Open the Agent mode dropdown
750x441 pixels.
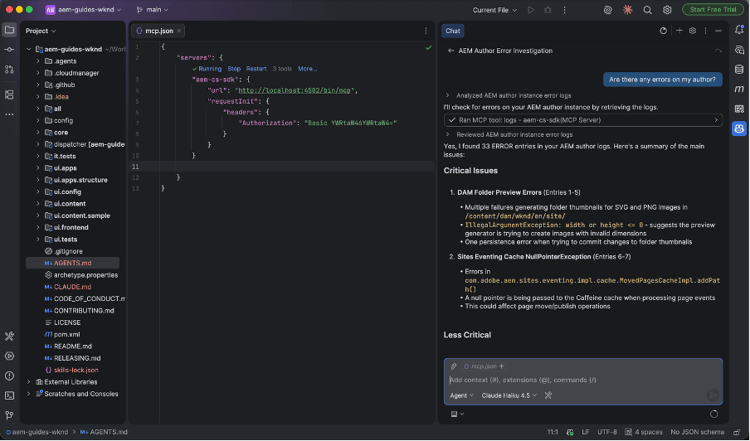click(462, 396)
